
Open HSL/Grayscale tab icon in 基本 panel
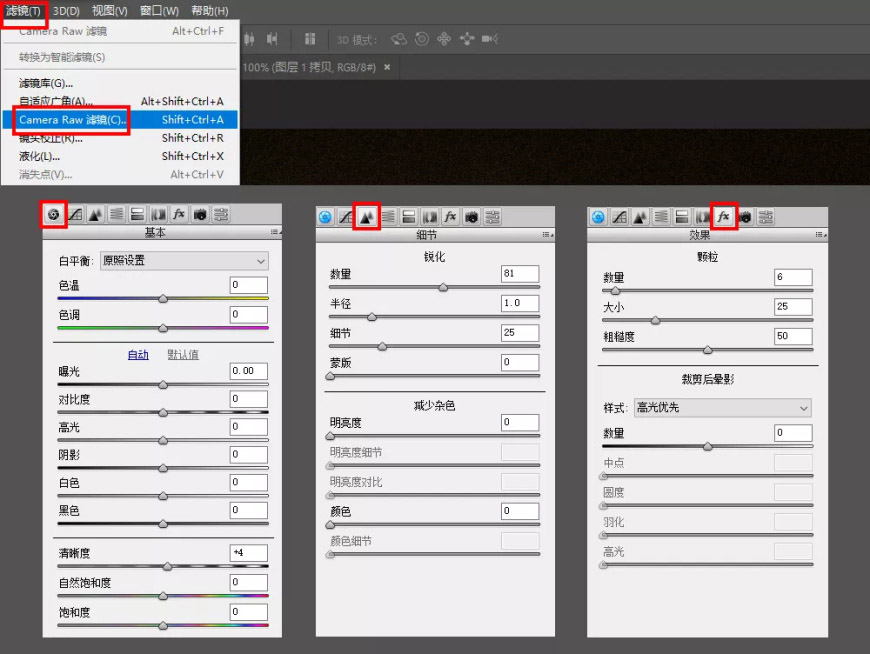pyautogui.click(x=117, y=215)
